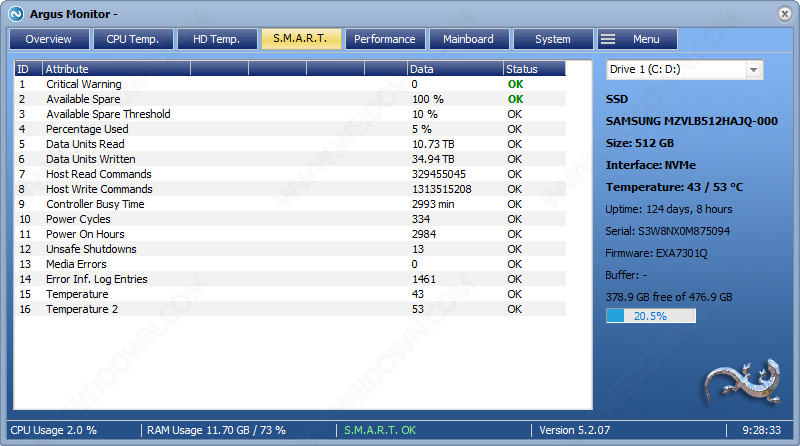Sort by the ID column header
This screenshot has height=446, width=800.
click(28, 69)
